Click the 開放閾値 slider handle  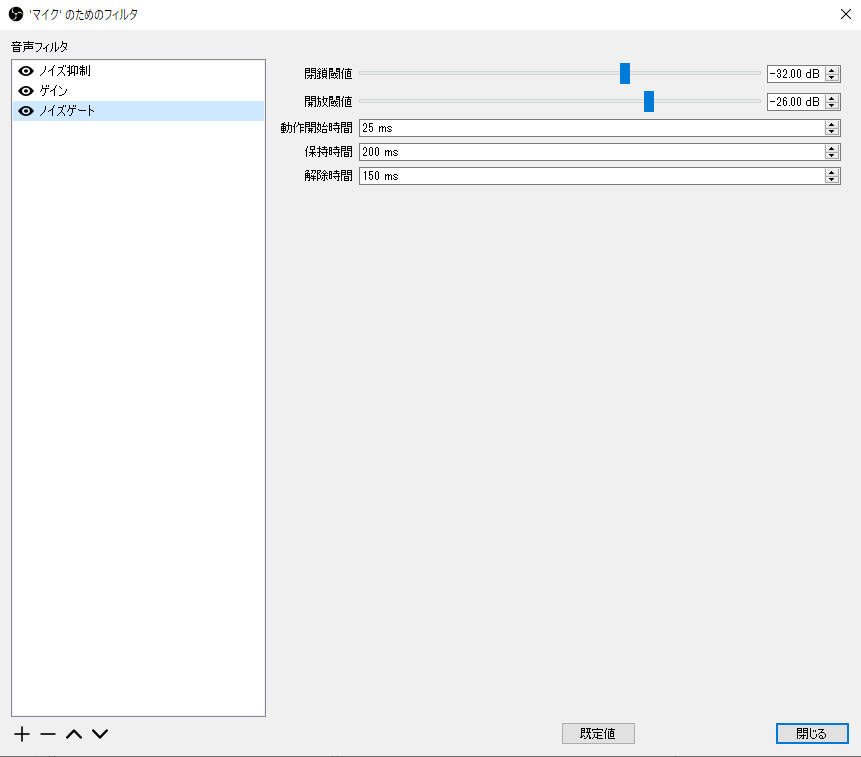click(649, 102)
